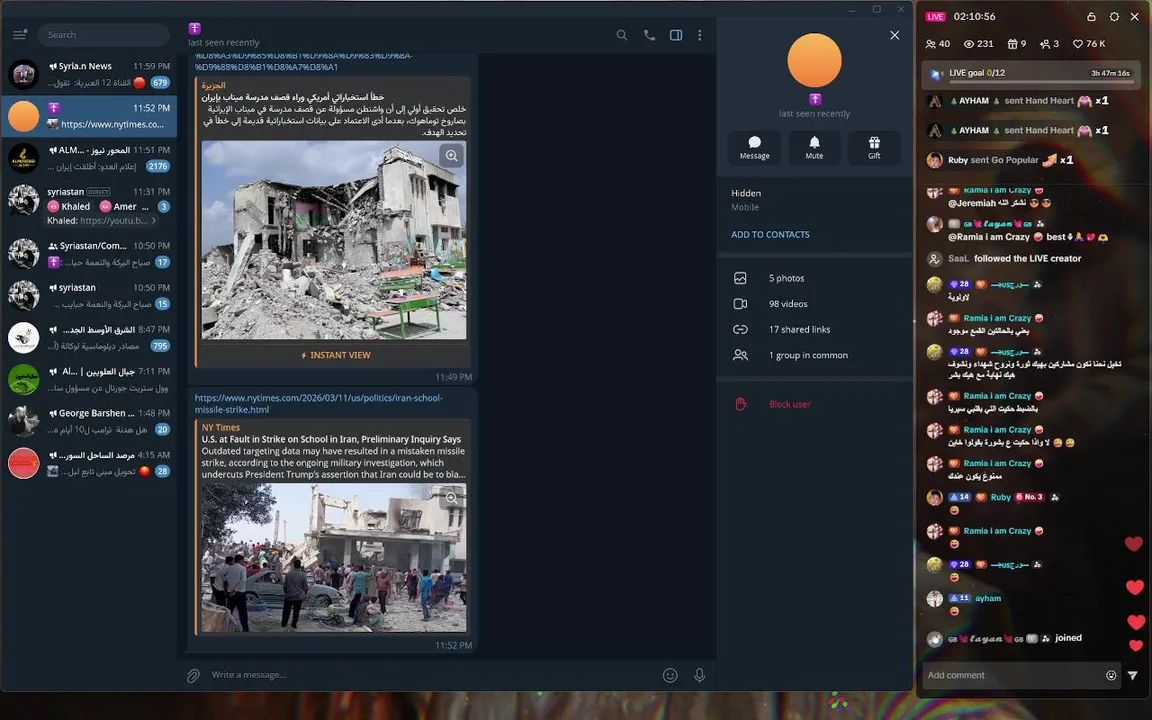This screenshot has height=720, width=1152.
Task: Open the مرصد الساحل السوري channel
Action: coord(89,463)
